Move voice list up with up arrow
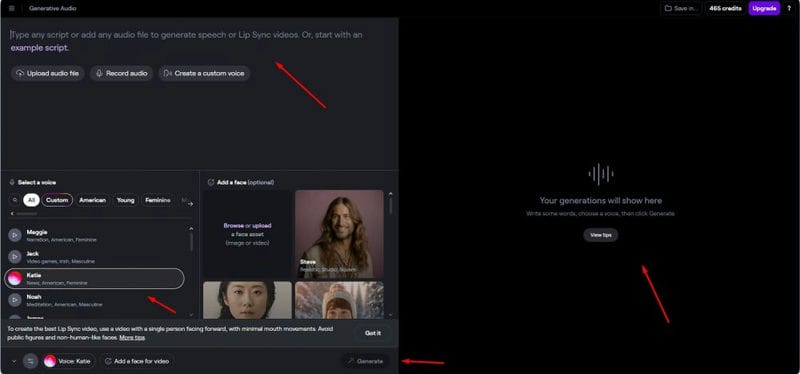The image size is (800, 374). (191, 229)
